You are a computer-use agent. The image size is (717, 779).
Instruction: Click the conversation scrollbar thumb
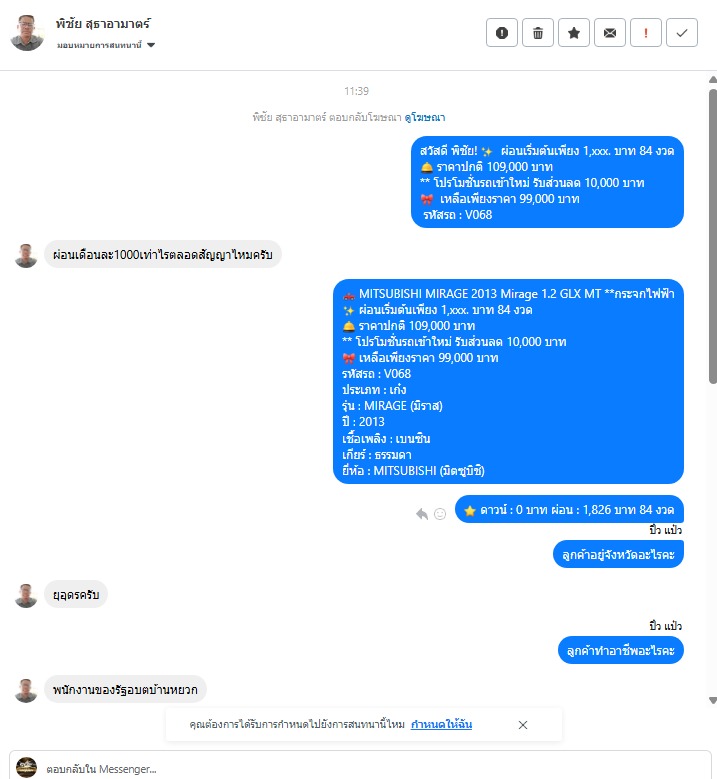click(x=713, y=236)
